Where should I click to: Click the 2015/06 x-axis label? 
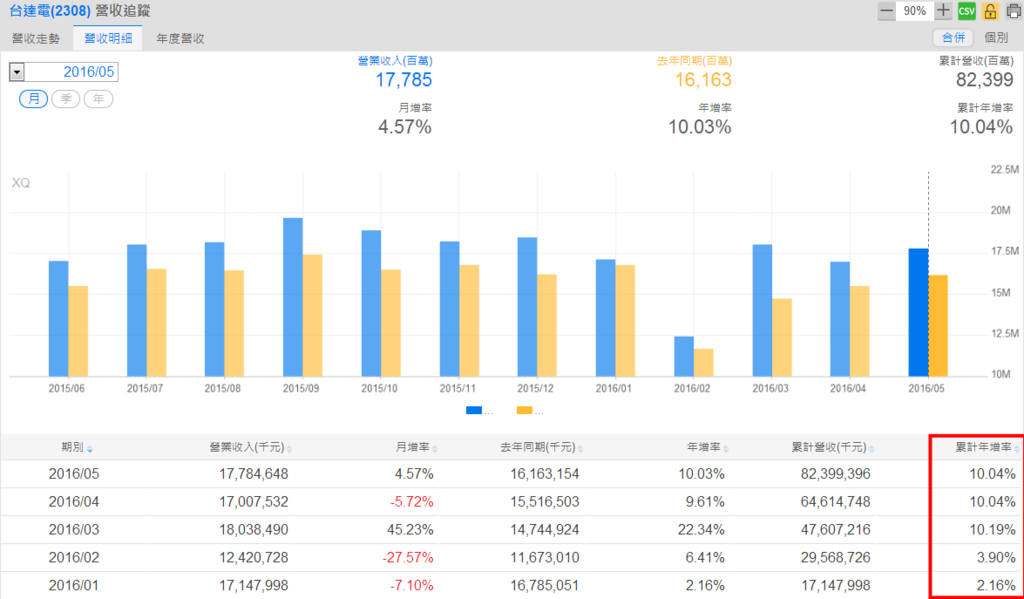(x=67, y=388)
